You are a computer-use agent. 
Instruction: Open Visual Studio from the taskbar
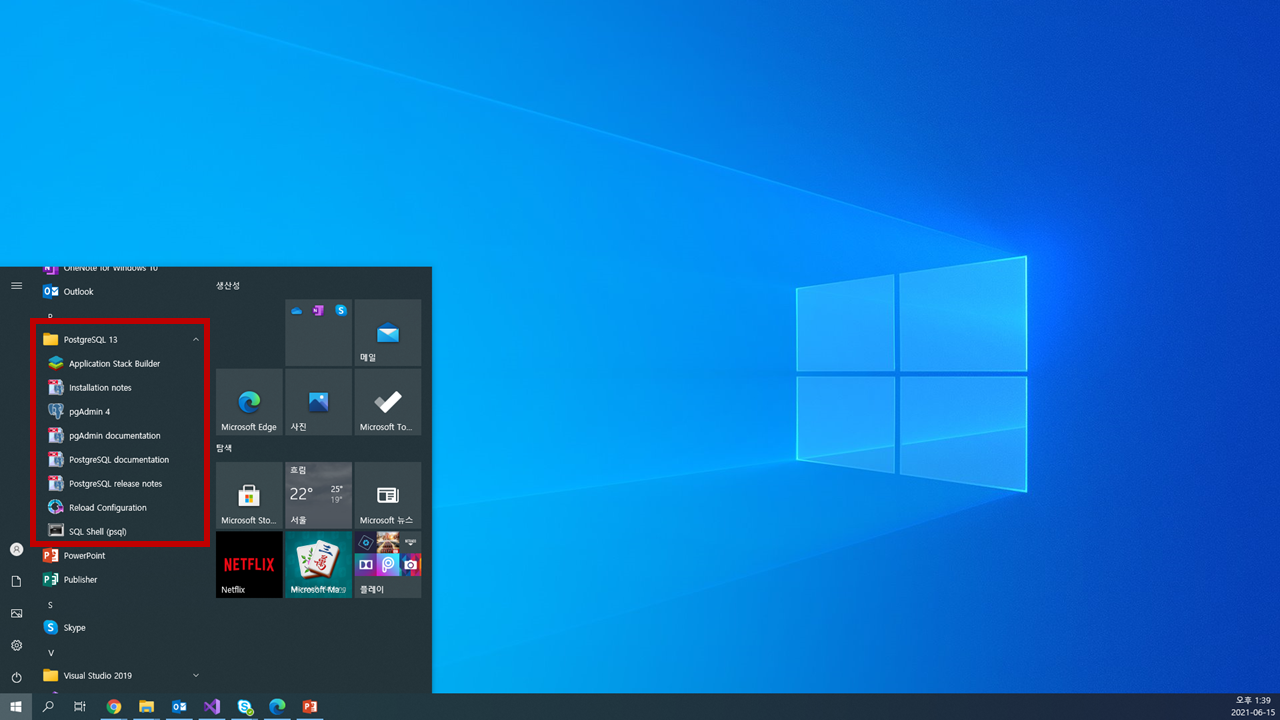(x=212, y=707)
